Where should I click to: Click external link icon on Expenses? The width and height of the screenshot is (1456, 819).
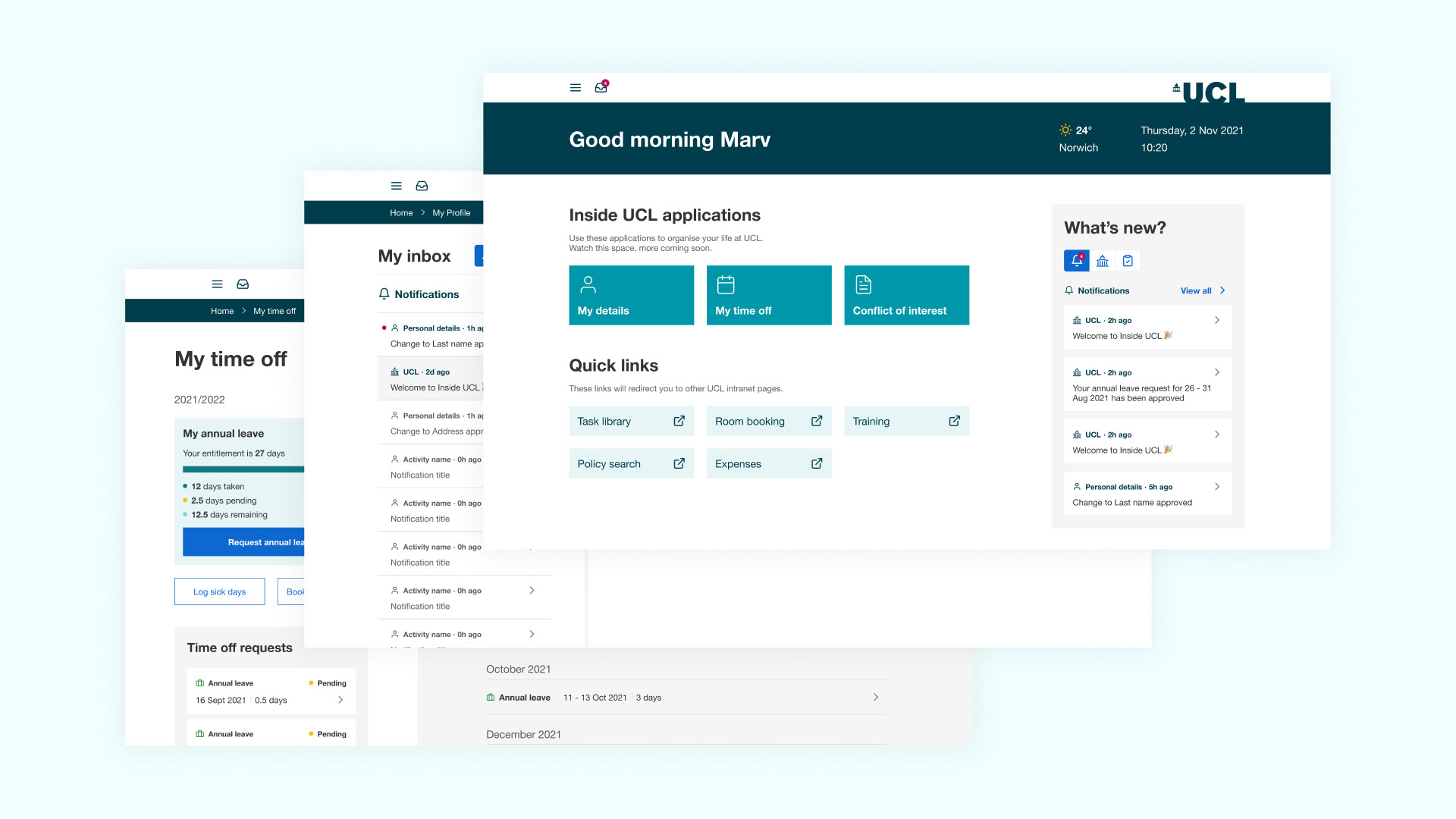click(x=817, y=463)
